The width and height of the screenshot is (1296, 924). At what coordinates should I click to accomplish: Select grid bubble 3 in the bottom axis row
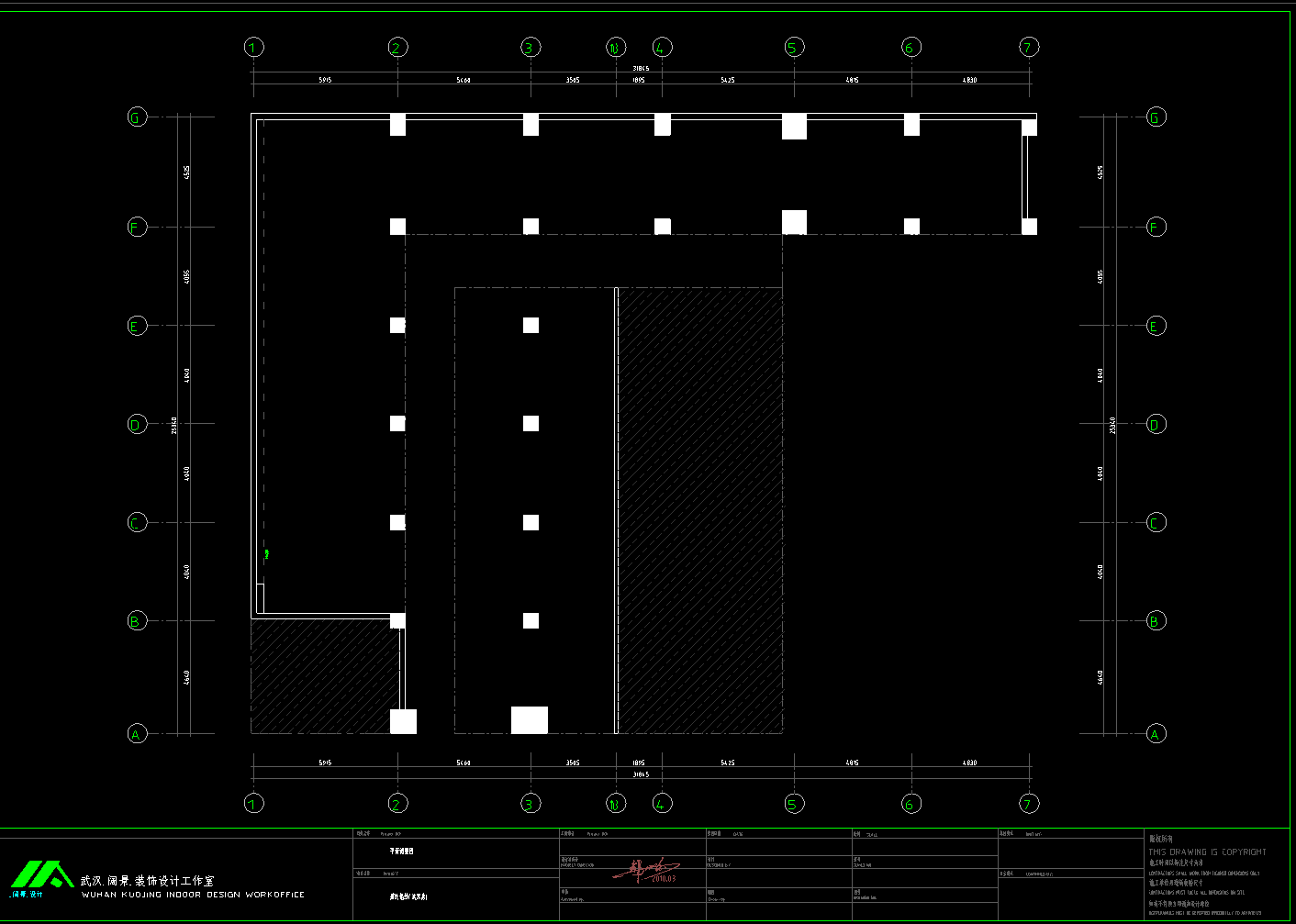(x=531, y=804)
